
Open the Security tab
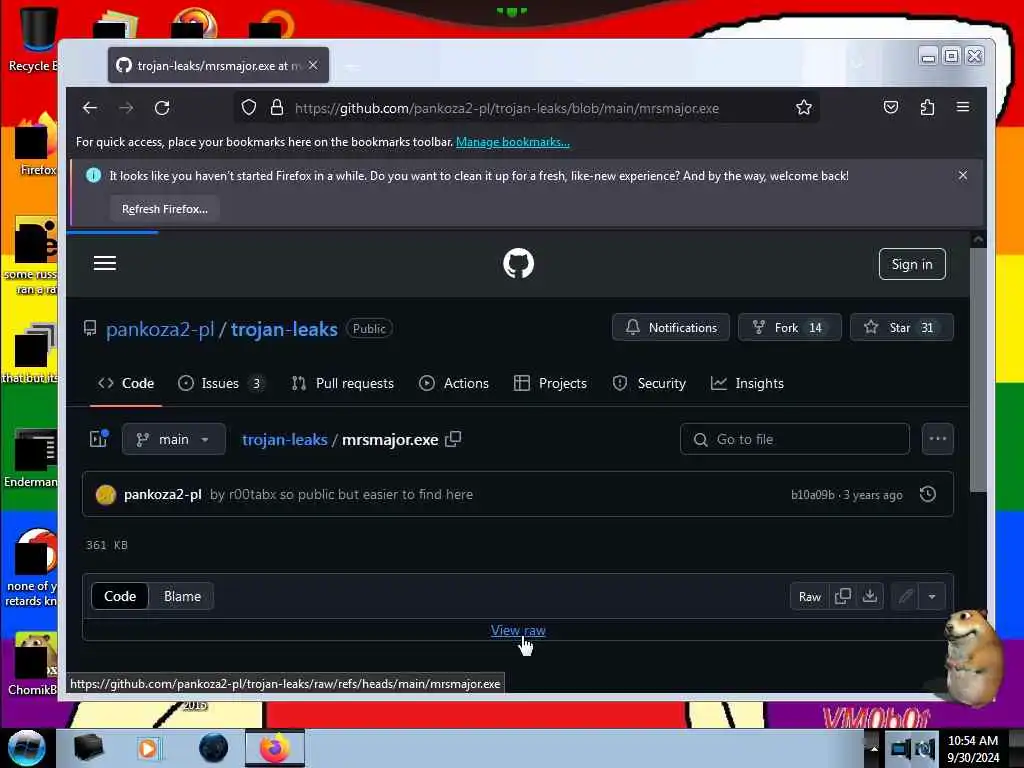click(649, 383)
